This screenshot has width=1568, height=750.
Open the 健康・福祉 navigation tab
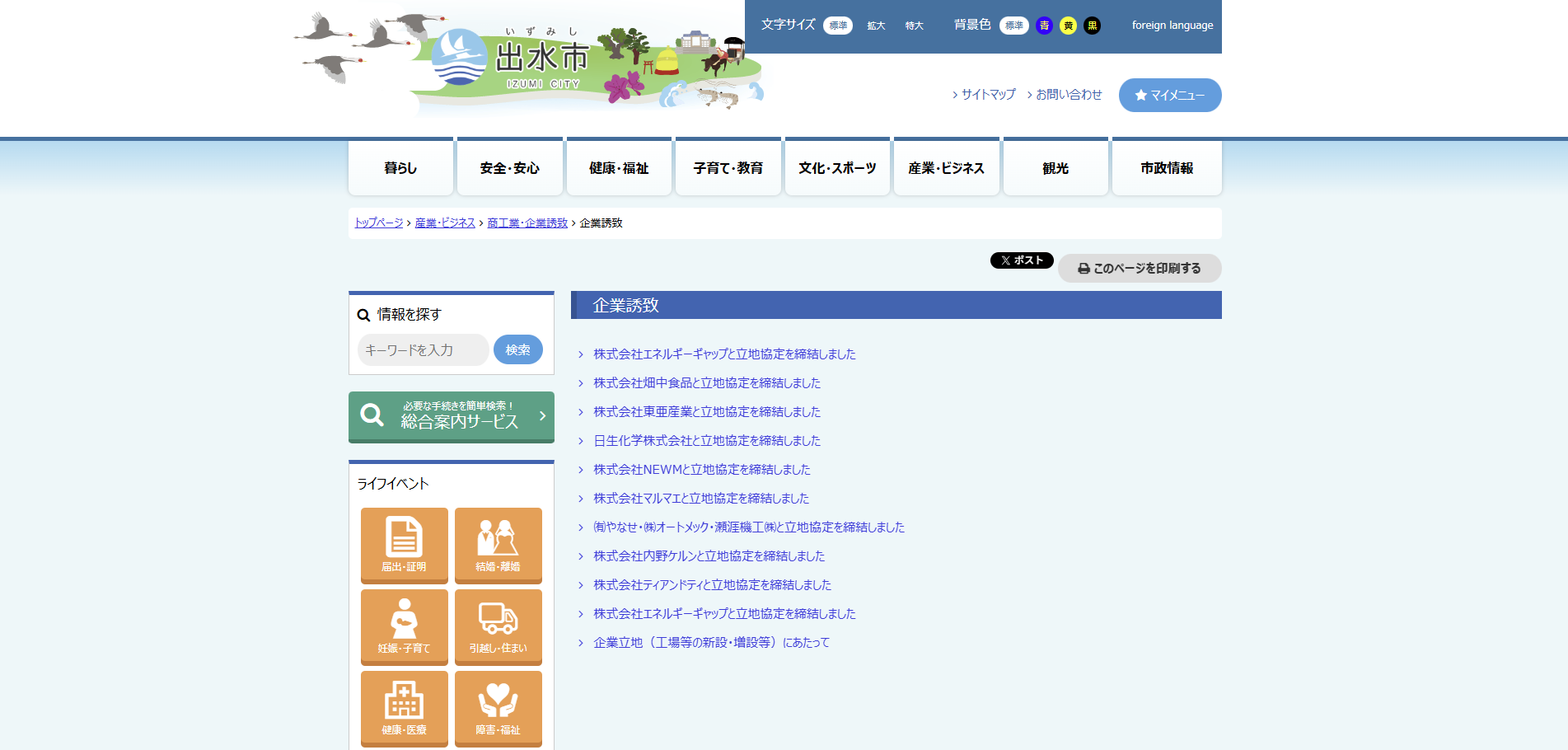[x=619, y=167]
